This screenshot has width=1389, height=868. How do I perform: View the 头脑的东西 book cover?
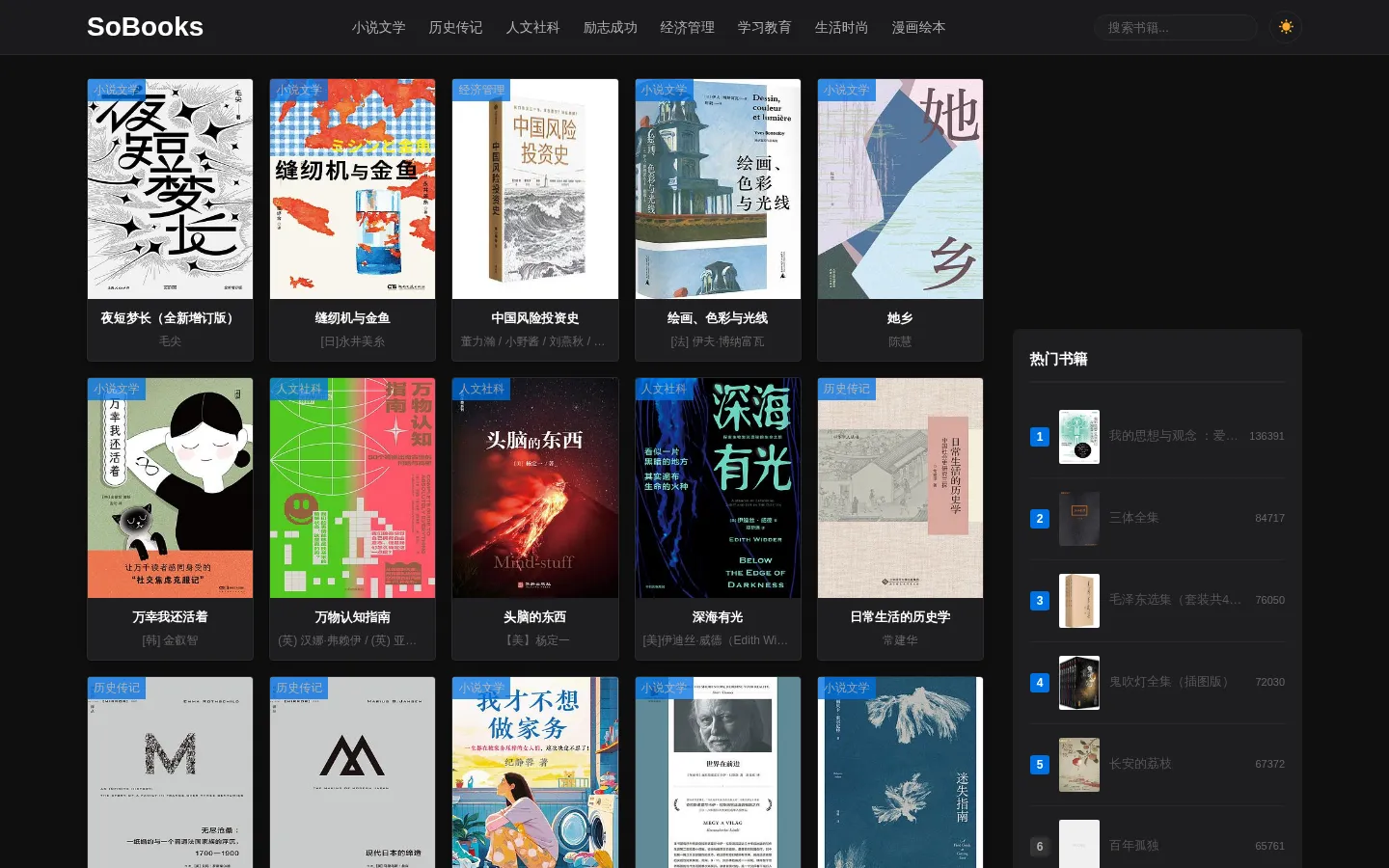pyautogui.click(x=535, y=488)
